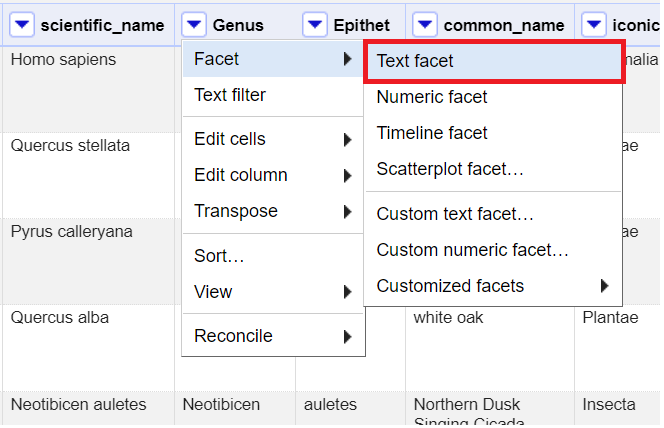Choose Facet in the Genus column menu
The height and width of the screenshot is (428, 664).
(x=273, y=59)
